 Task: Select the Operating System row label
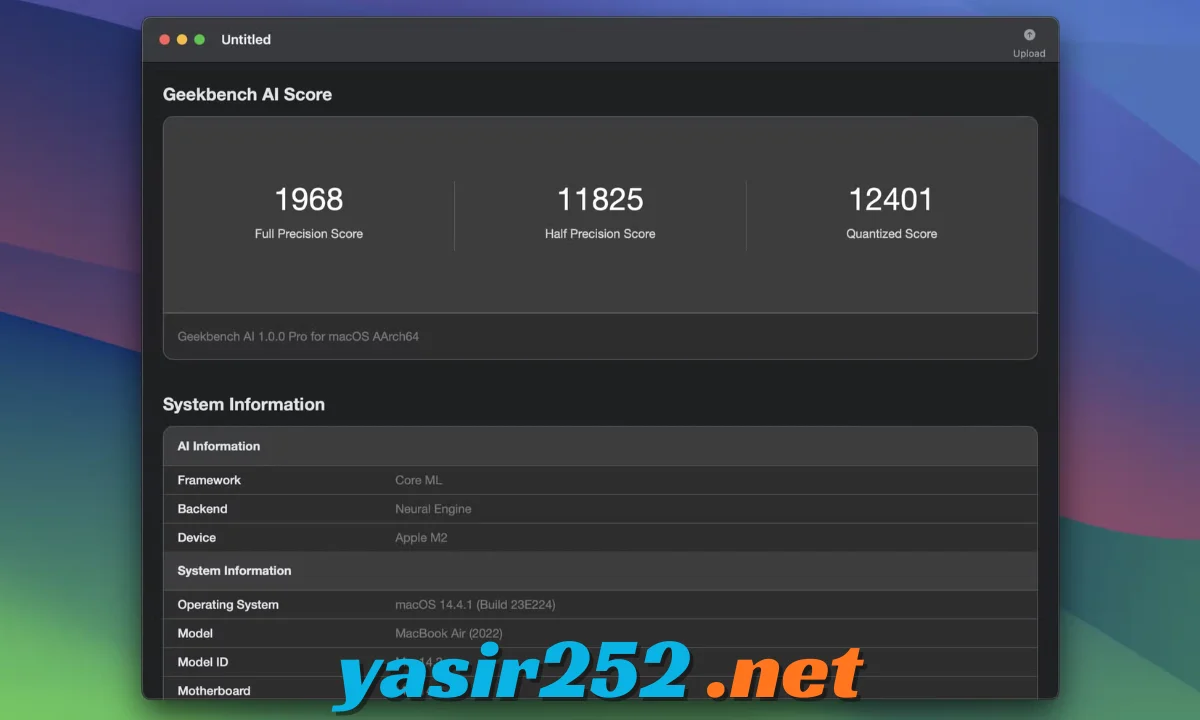(228, 605)
